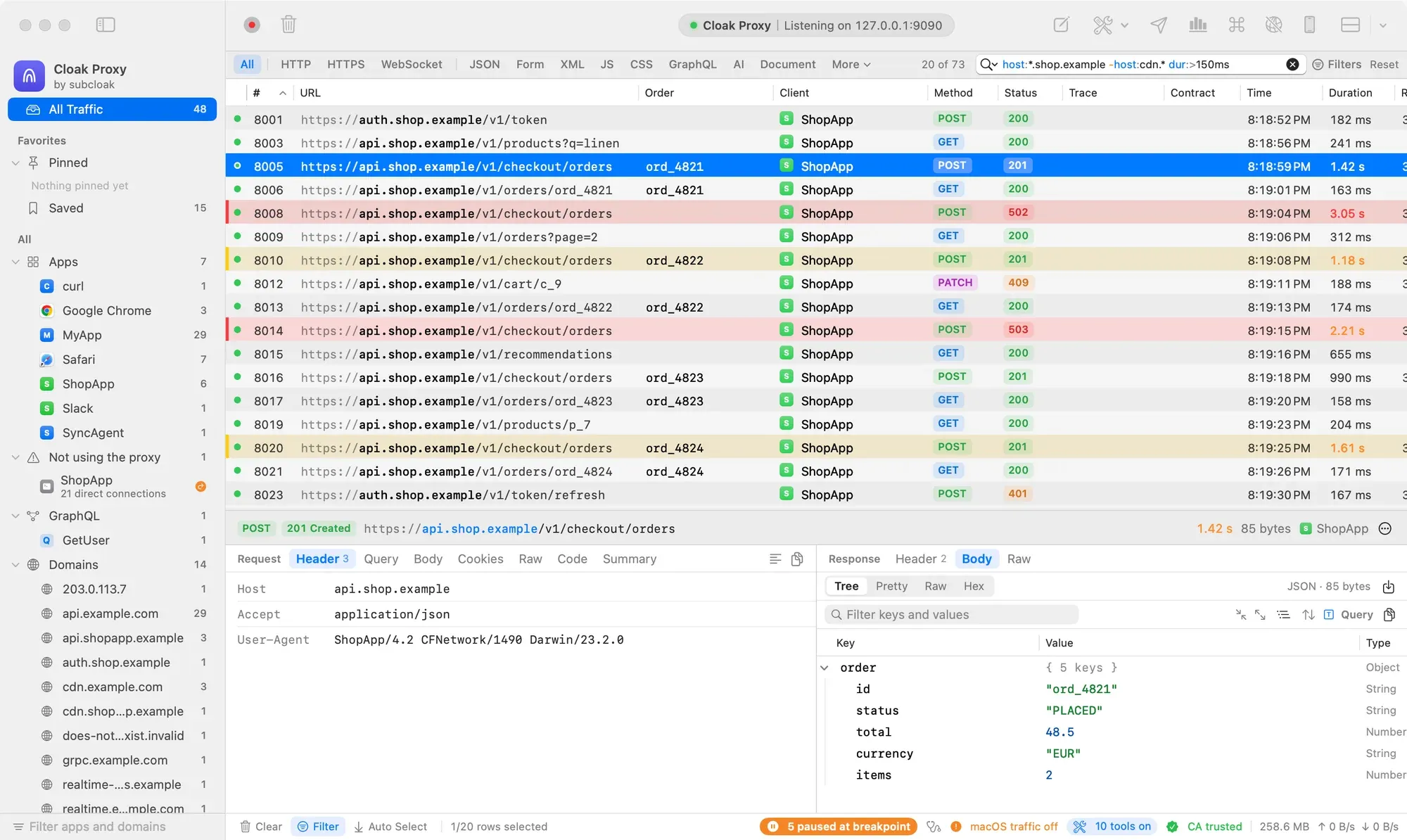Click the red record button
Screen dimensions: 1407x840
[x=251, y=25]
